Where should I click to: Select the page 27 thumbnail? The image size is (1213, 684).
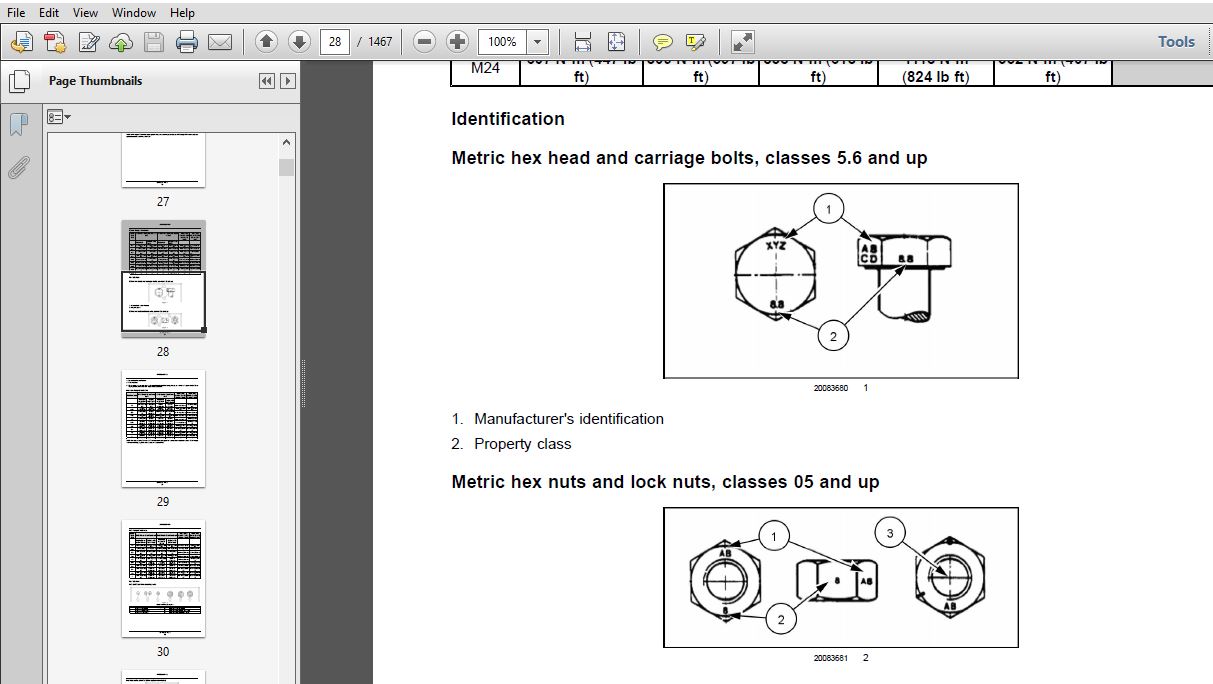pos(163,160)
